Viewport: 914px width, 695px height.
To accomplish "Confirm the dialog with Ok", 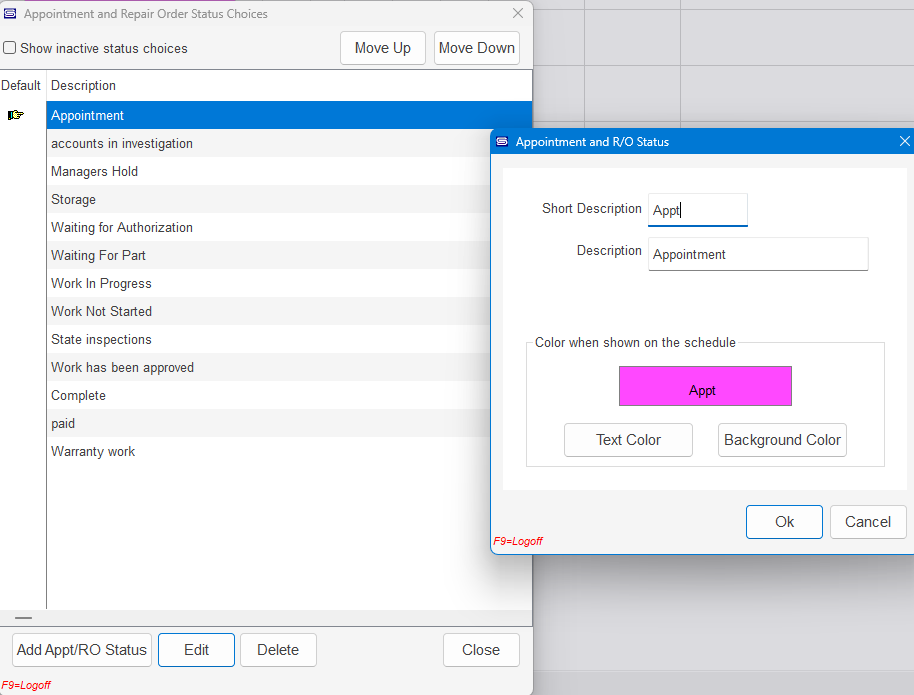I will coord(784,522).
